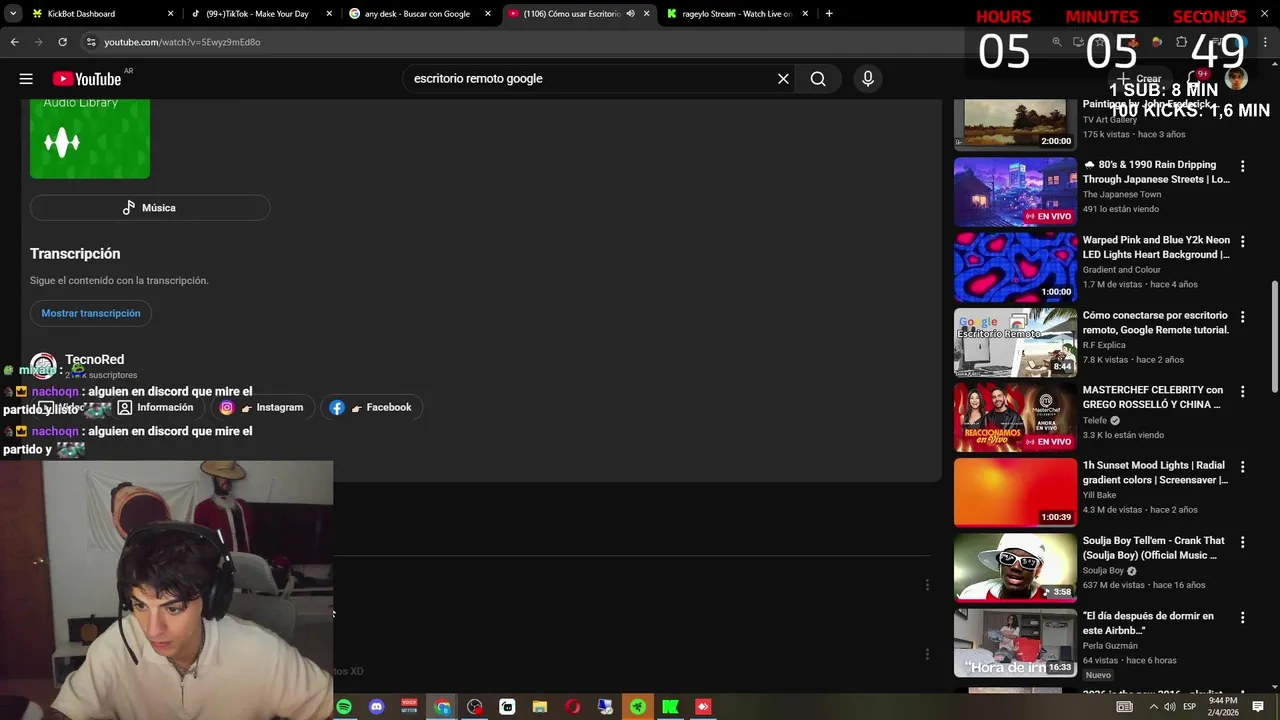The height and width of the screenshot is (720, 1280).
Task: Open the YouTube guide hamburger menu
Action: (26, 79)
